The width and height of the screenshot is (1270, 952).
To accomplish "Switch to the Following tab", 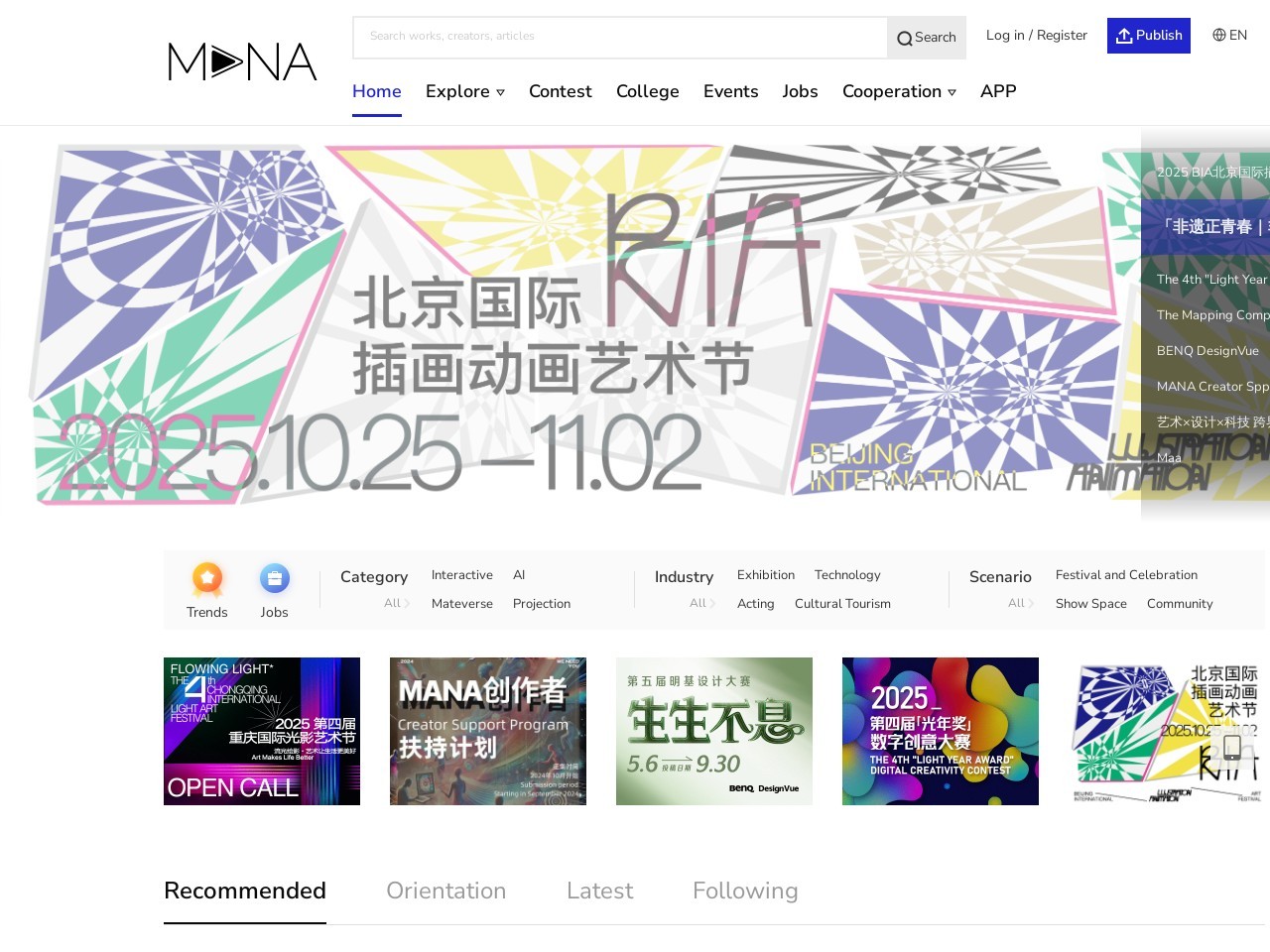I will point(744,891).
